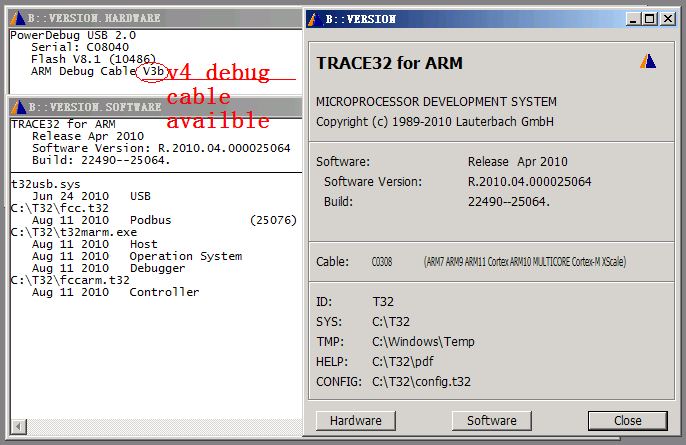Click 'Jun 24 2010 USB' line
This screenshot has height=445, width=686.
click(91, 196)
